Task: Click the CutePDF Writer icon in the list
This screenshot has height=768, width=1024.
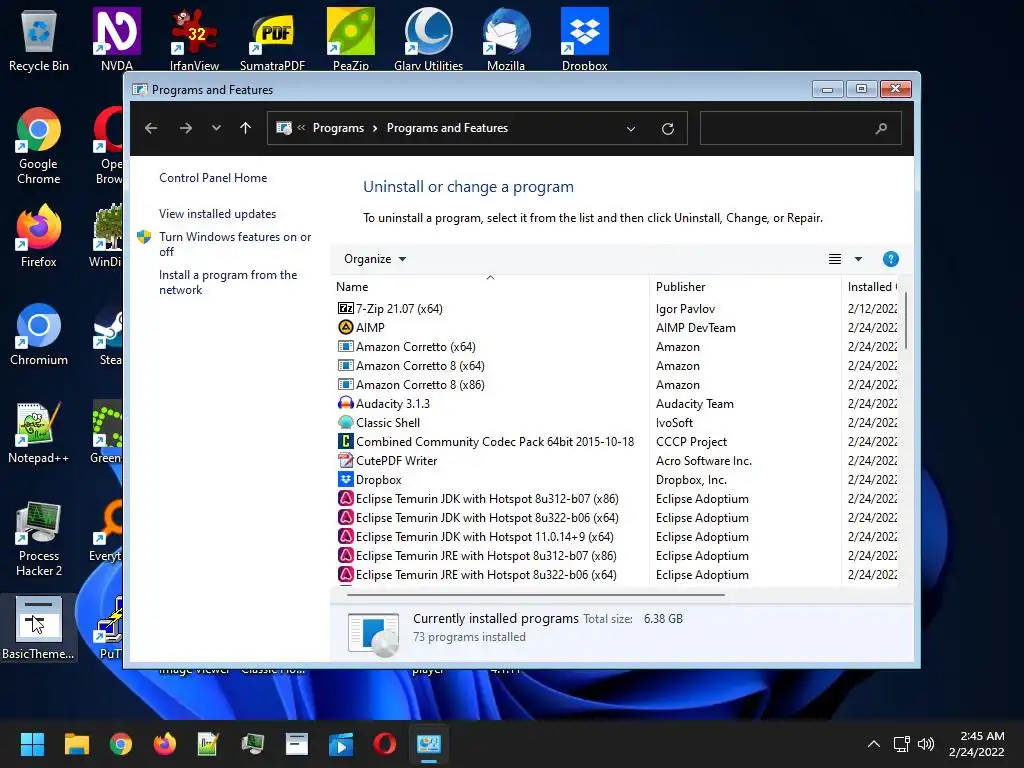Action: tap(345, 460)
